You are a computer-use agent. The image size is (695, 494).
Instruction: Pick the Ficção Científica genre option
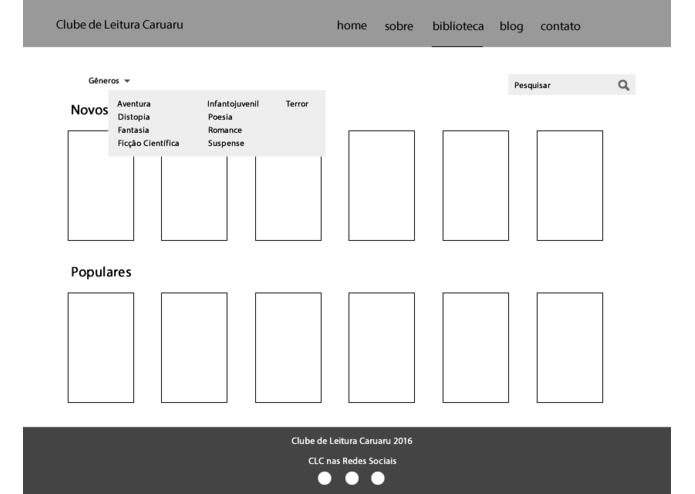click(x=148, y=143)
